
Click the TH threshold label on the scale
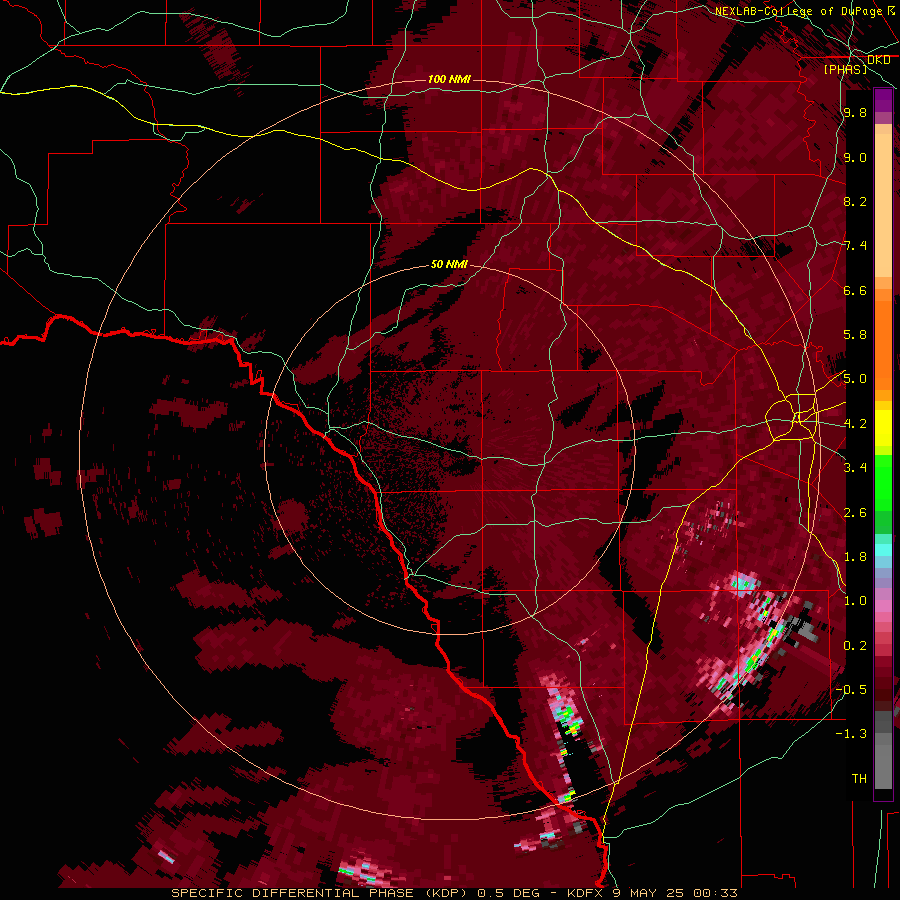point(859,779)
